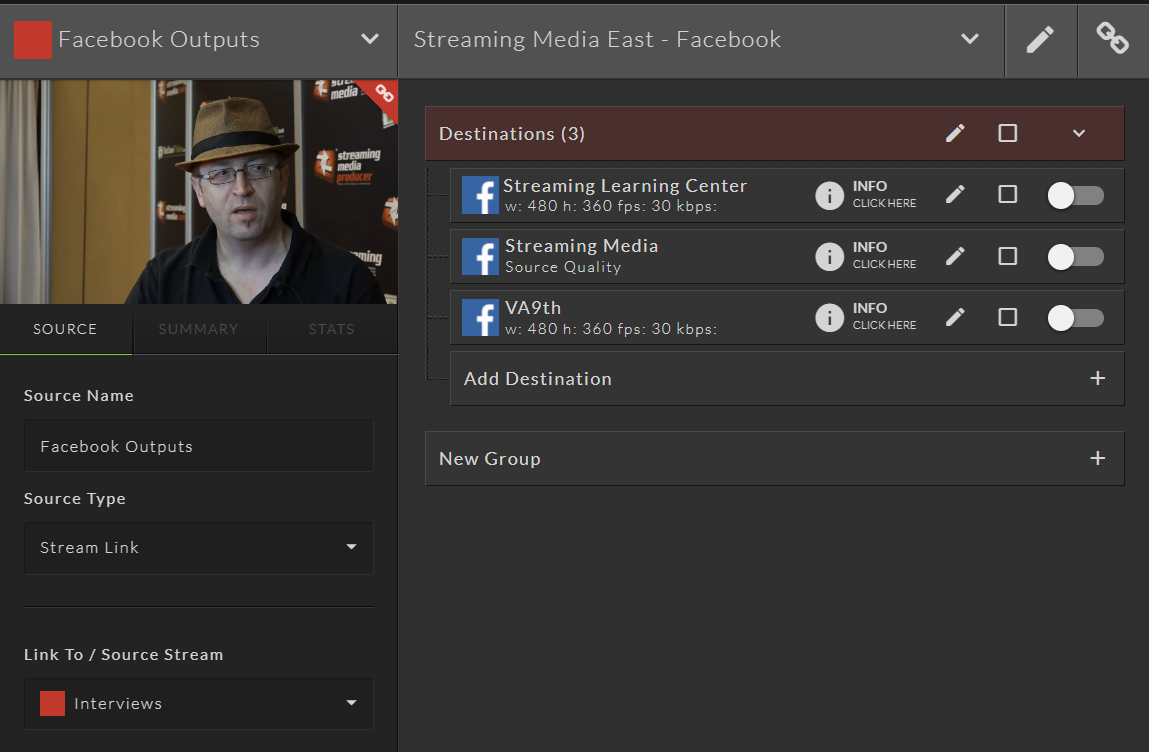Click the Destinations (3) header text
Image resolution: width=1149 pixels, height=752 pixels.
(511, 134)
